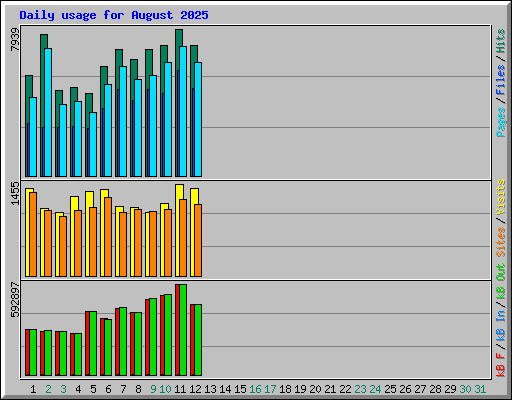Click the 1455 visits axis value
The image size is (512, 400).
15,193
